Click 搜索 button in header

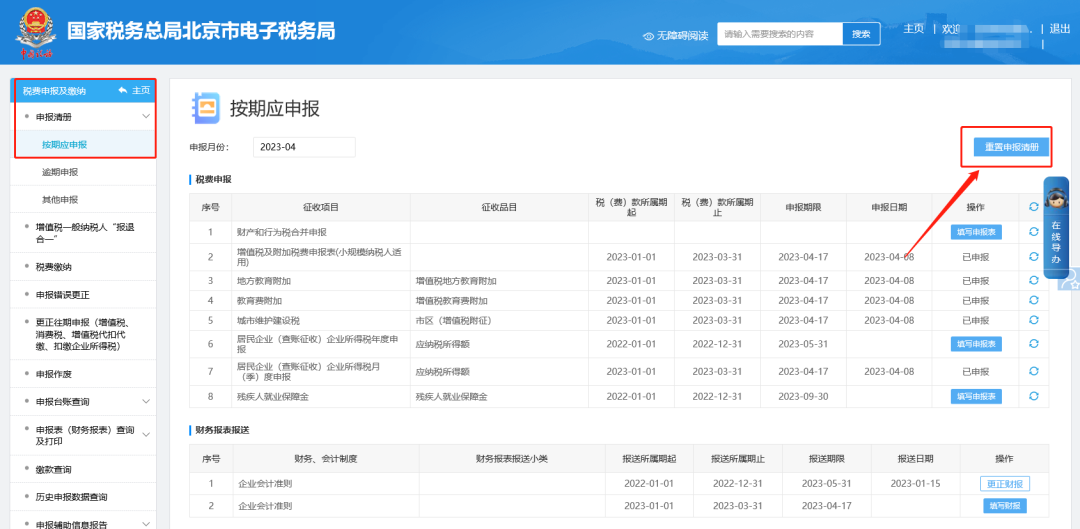coord(861,34)
